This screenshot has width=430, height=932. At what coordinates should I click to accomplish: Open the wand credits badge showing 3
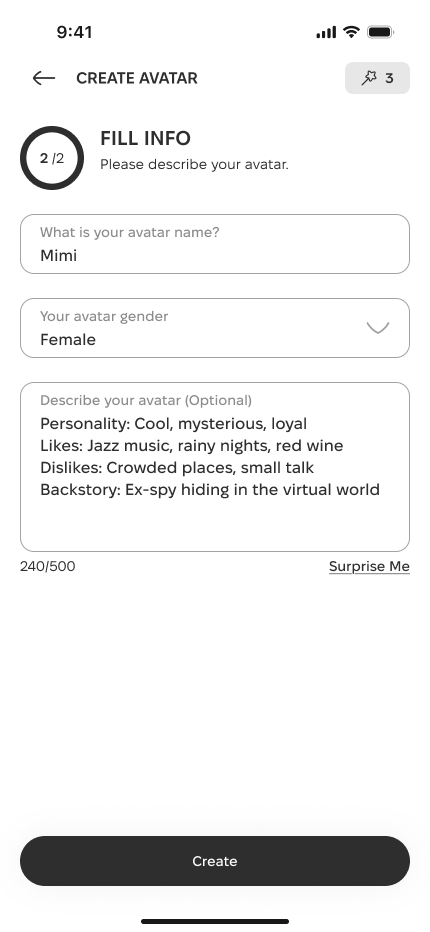tap(377, 78)
